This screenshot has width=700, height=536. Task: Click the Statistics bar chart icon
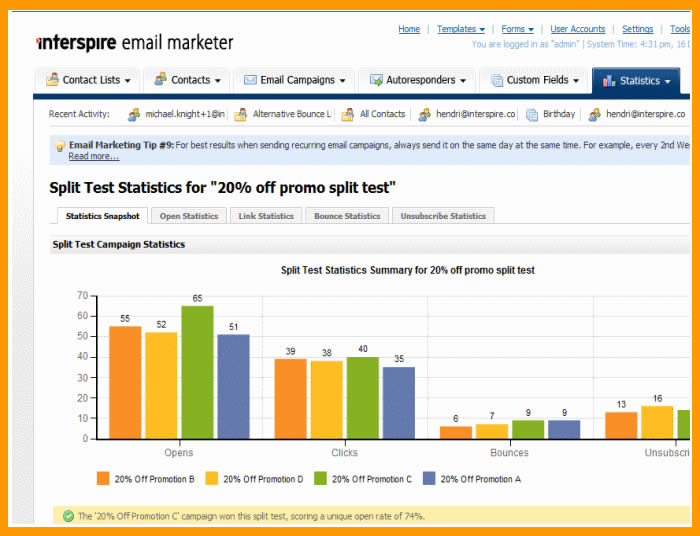click(608, 80)
